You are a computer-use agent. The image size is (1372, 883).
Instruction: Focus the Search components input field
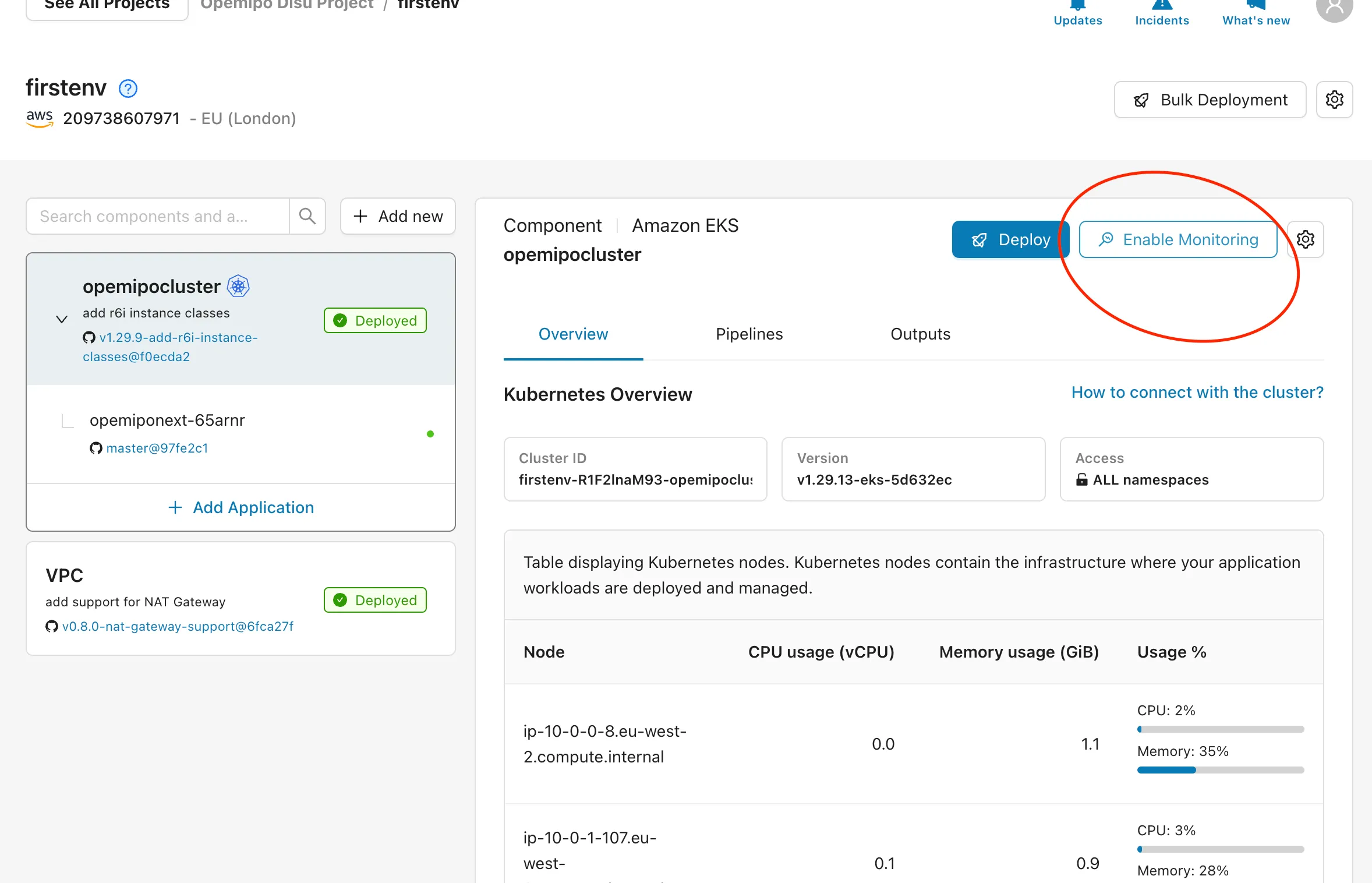[x=158, y=216]
